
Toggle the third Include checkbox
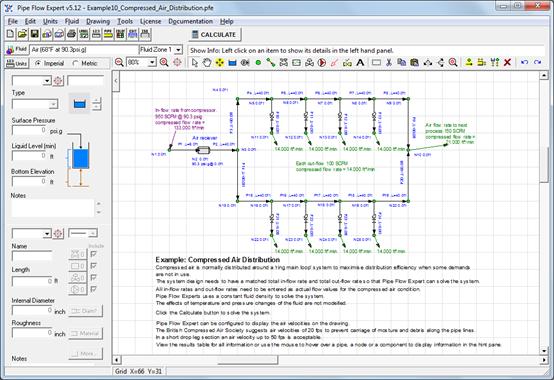pos(93,278)
